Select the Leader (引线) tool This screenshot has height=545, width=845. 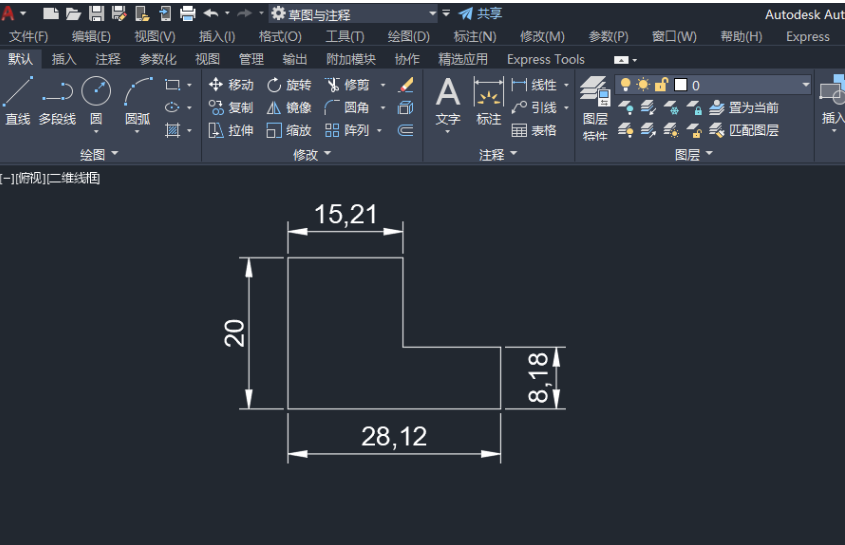534,107
